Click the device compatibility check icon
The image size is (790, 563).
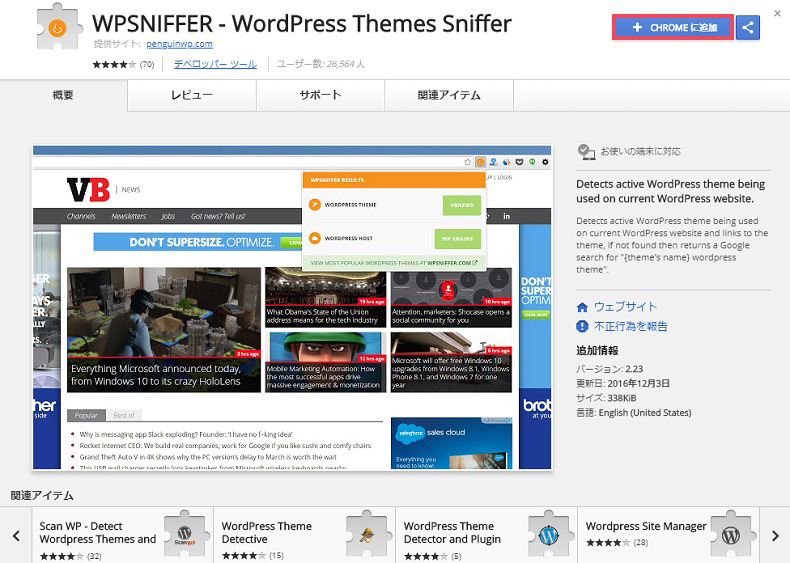click(x=586, y=151)
